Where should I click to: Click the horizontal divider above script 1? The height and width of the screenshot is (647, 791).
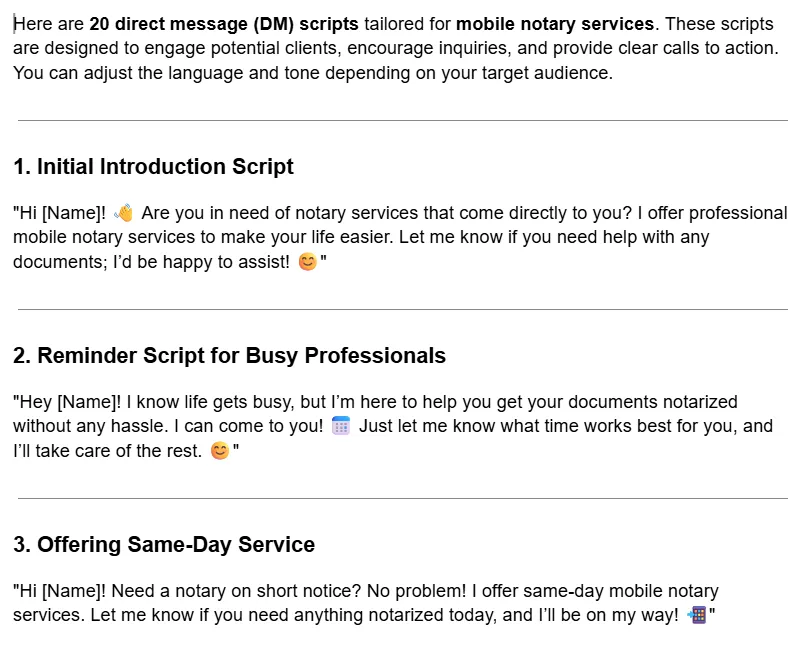403,121
